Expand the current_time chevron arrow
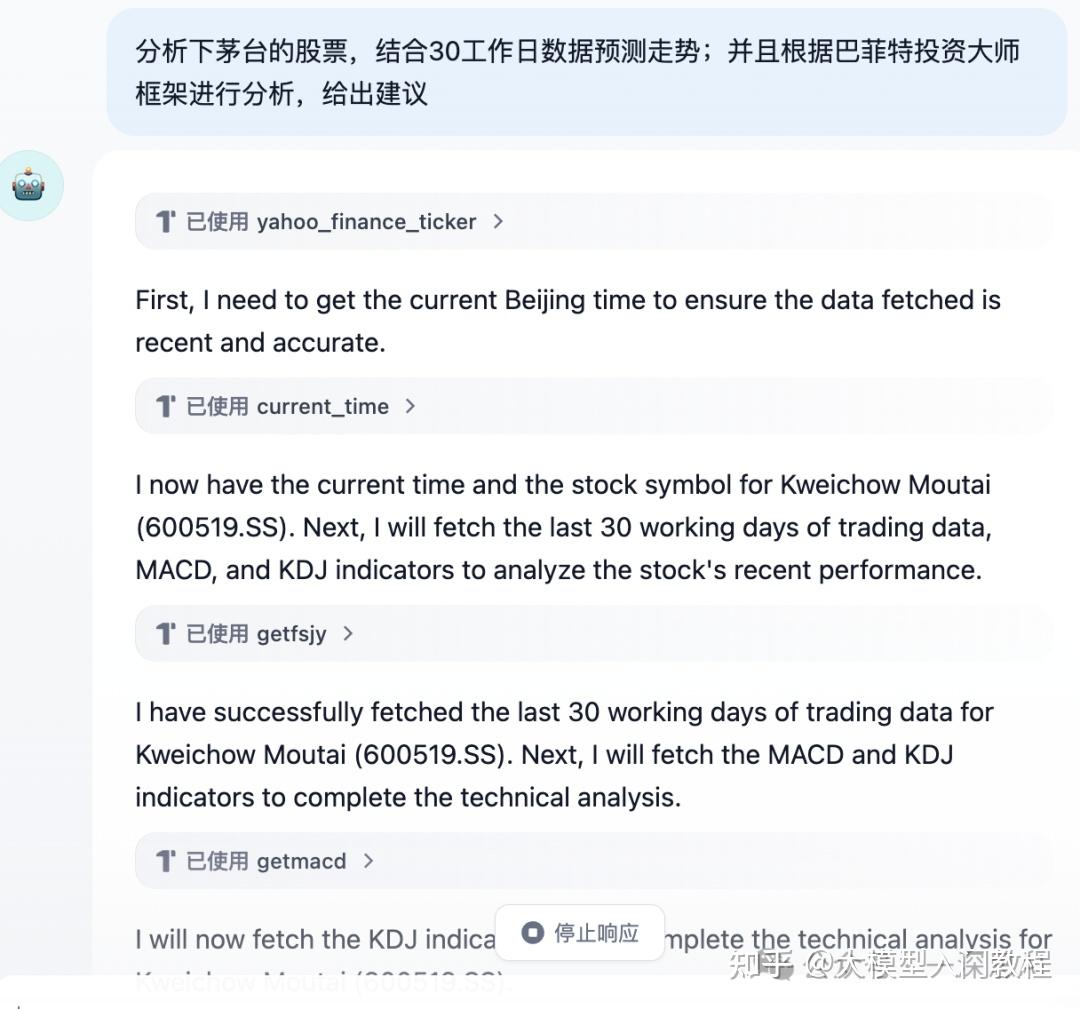 pyautogui.click(x=411, y=406)
